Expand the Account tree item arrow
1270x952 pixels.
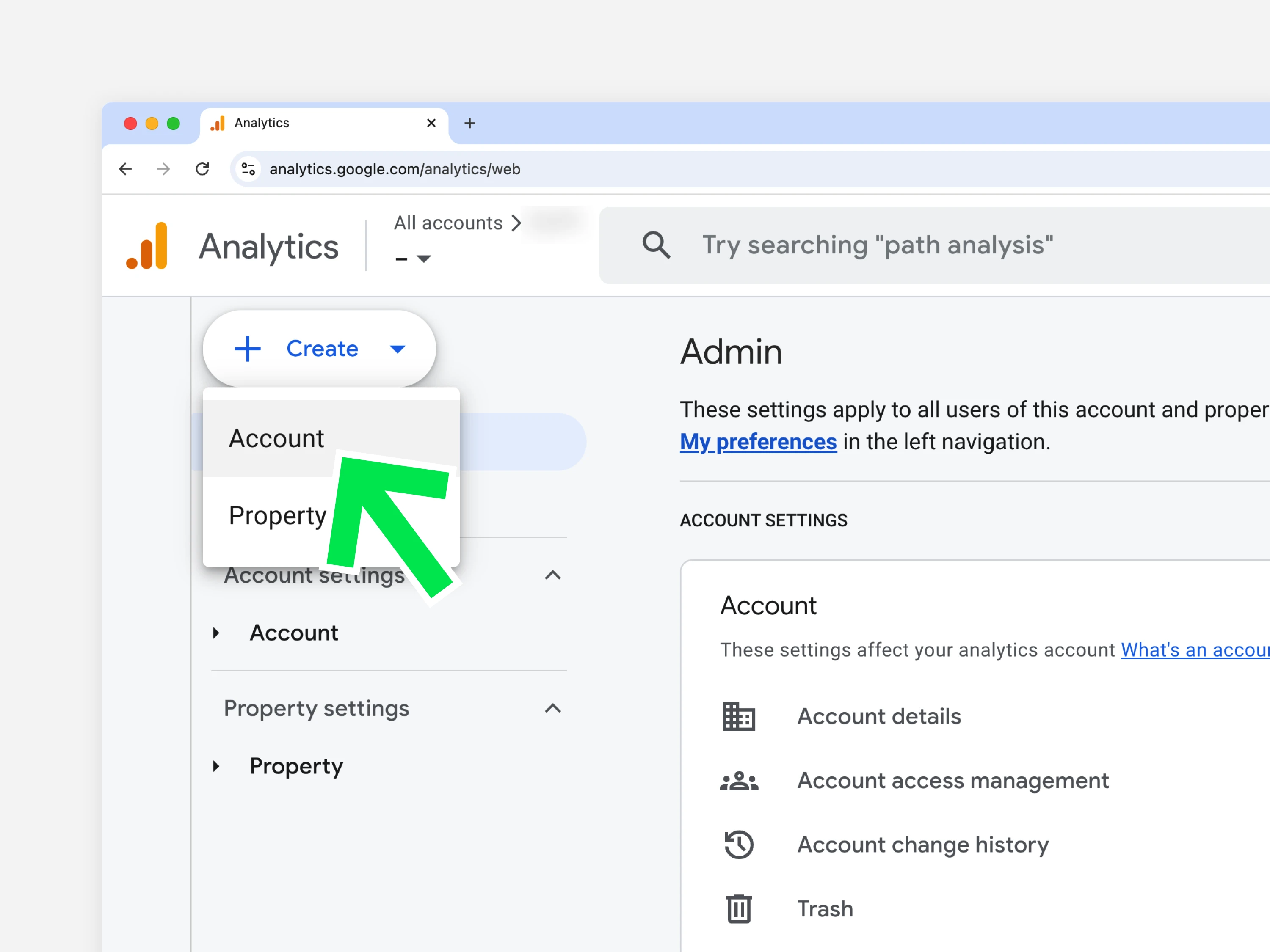[216, 633]
